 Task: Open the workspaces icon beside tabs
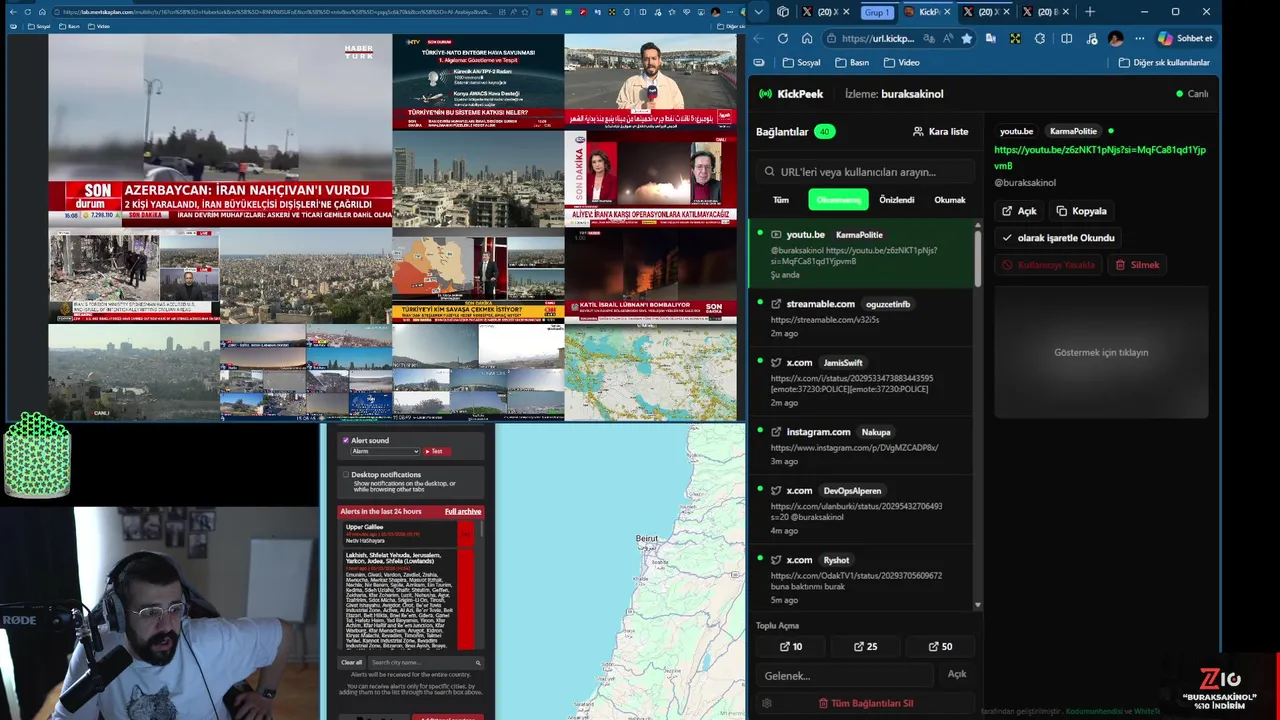[x=783, y=12]
